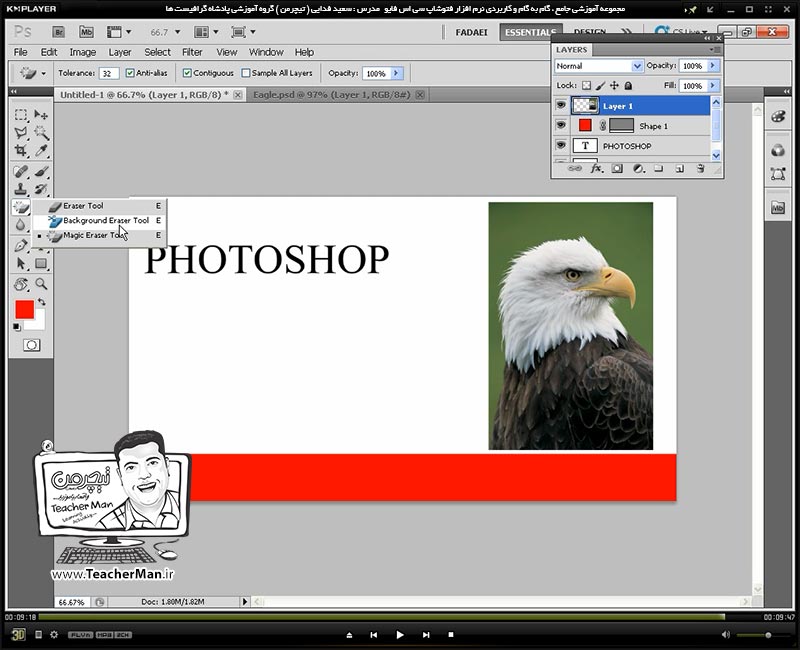Toggle KMPlayer 3D mode button
800x650 pixels.
tap(18, 634)
